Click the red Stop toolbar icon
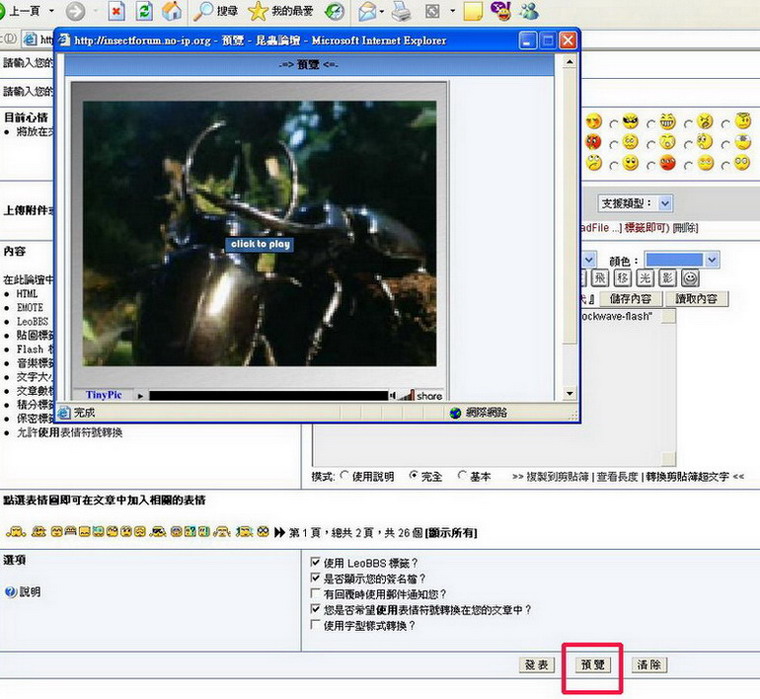Screen dimensions: 760x699 tap(117, 12)
